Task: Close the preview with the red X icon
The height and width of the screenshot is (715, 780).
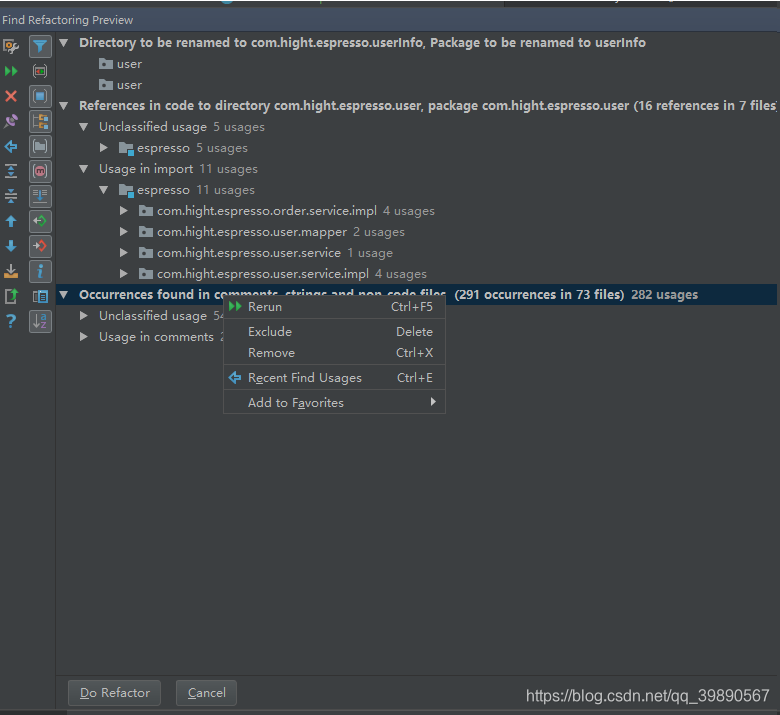Action: coord(11,96)
